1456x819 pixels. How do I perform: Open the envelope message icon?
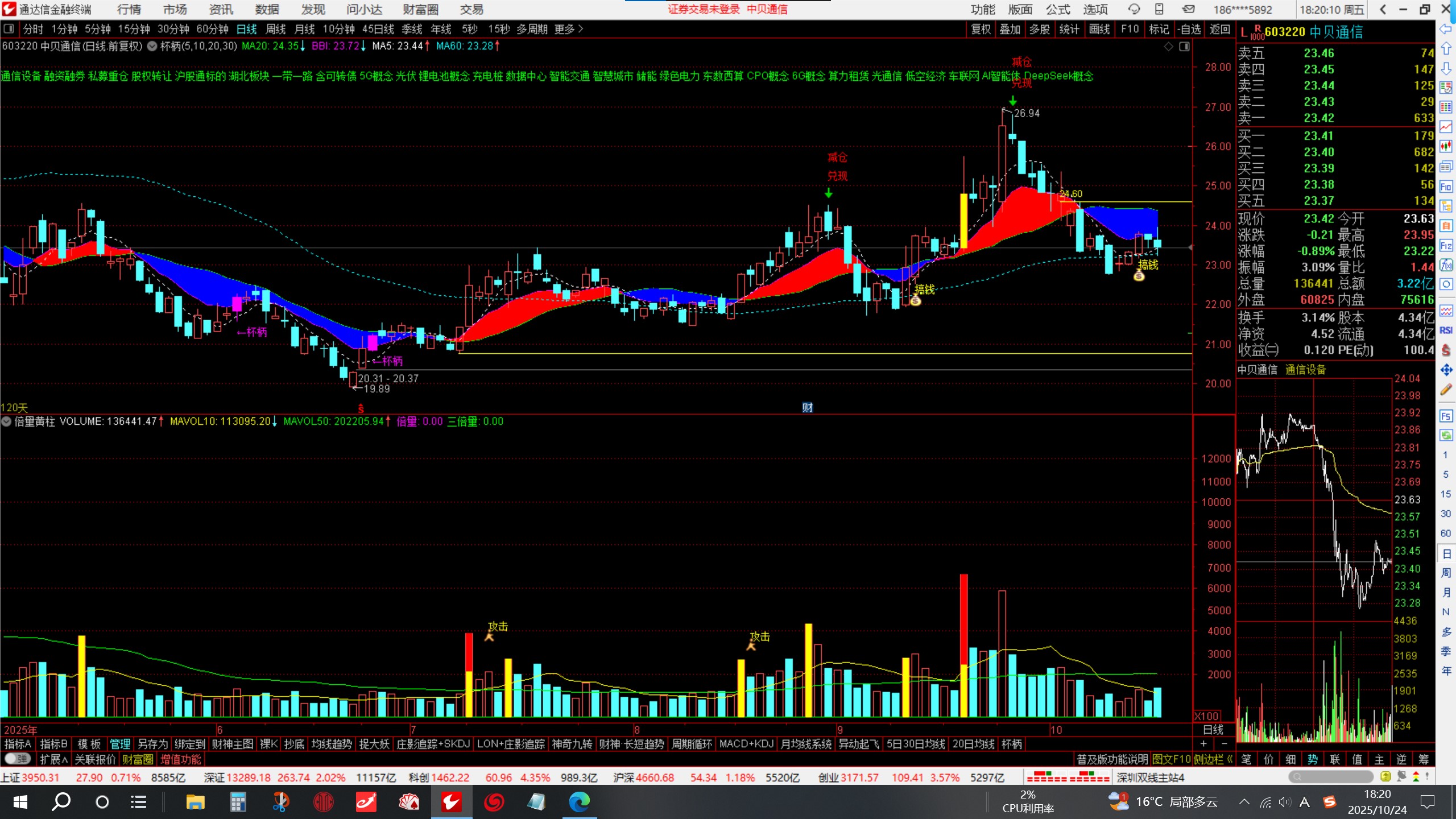[x=1189, y=9]
